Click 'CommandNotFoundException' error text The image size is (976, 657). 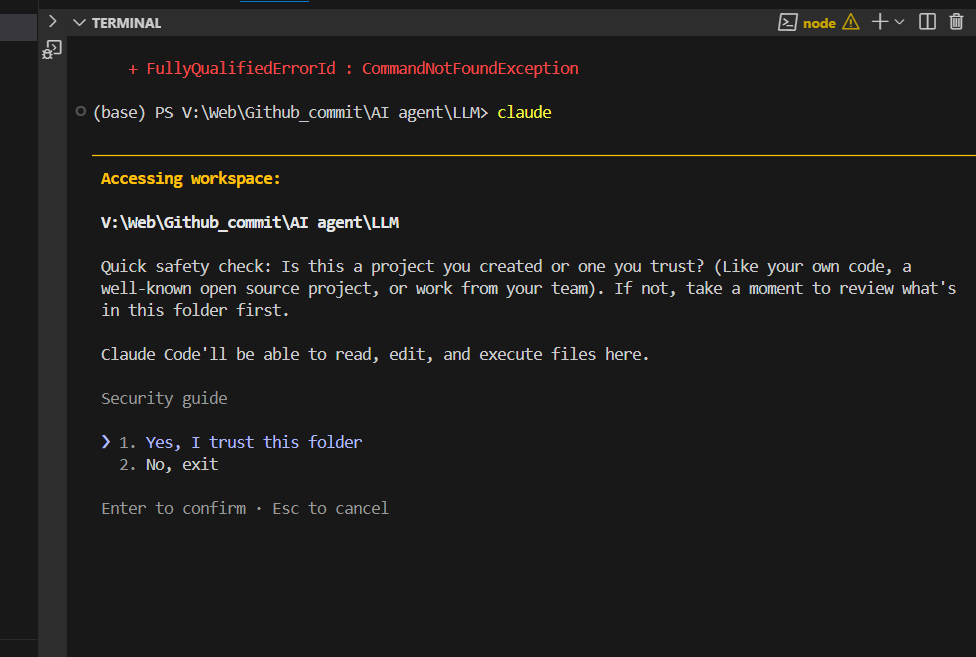click(470, 68)
